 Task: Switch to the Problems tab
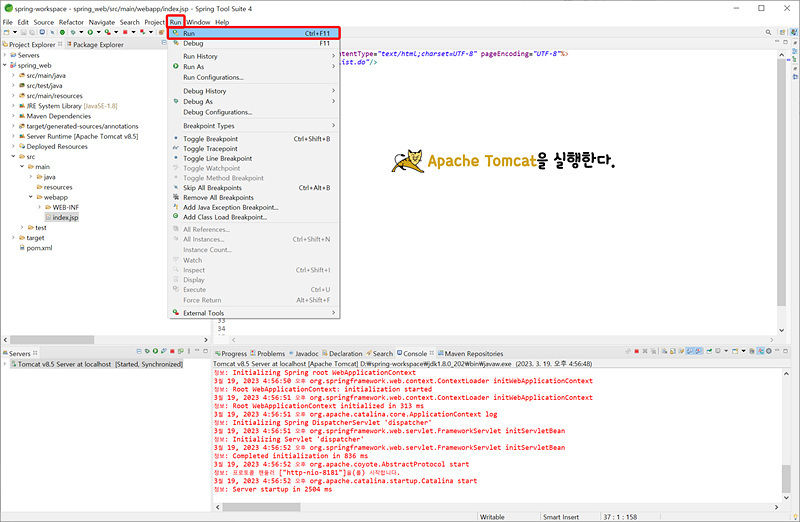click(x=268, y=354)
